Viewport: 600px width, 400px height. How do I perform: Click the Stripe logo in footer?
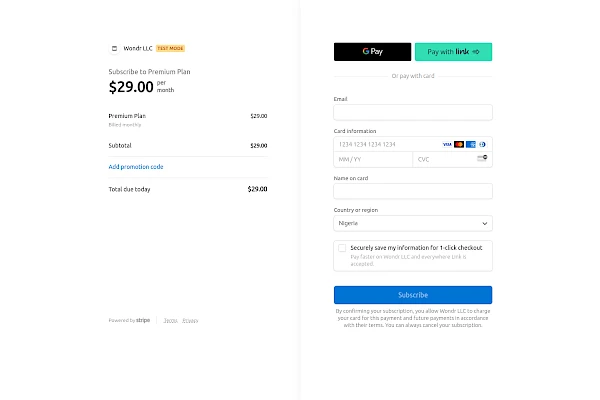[143, 320]
